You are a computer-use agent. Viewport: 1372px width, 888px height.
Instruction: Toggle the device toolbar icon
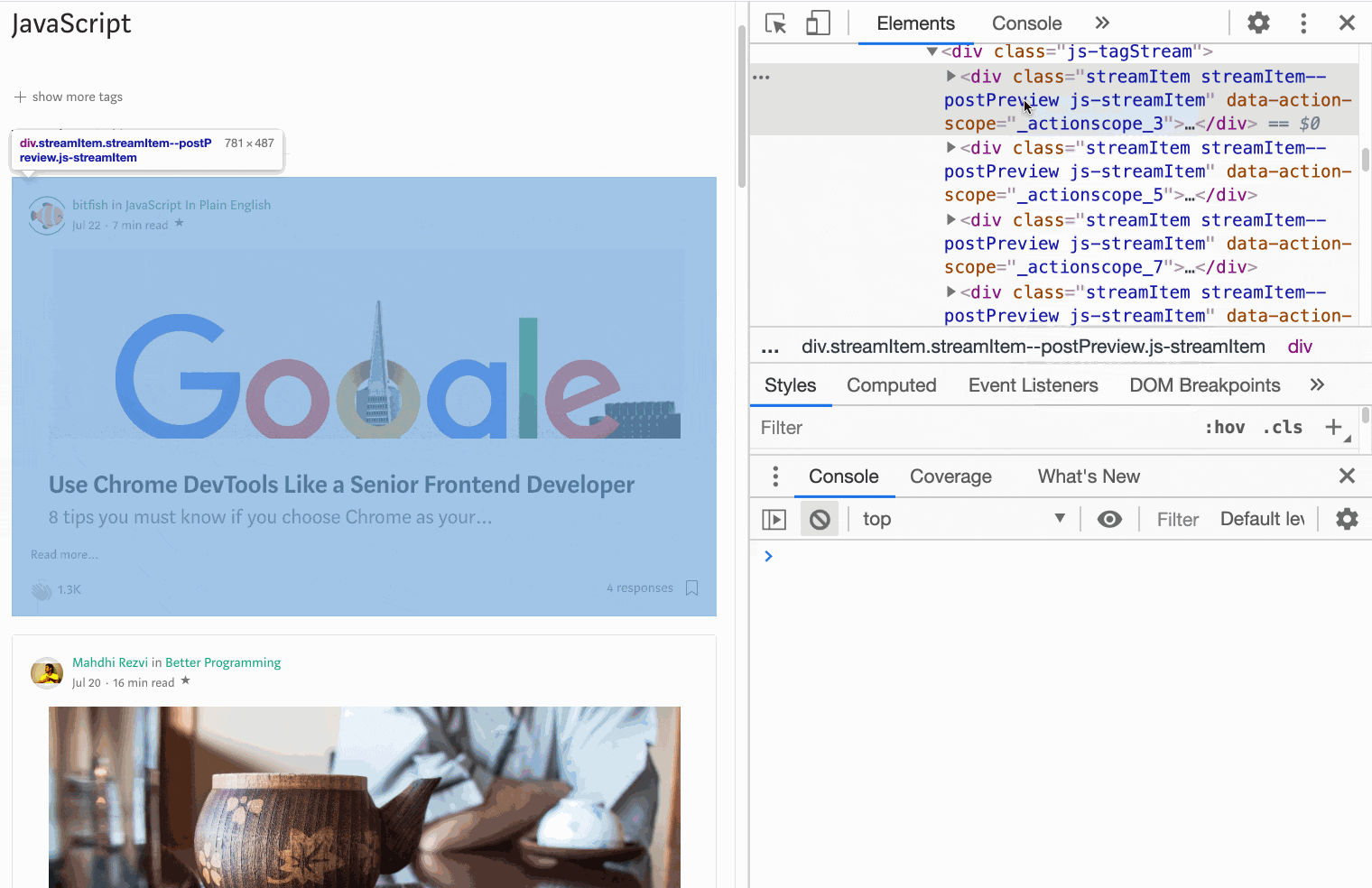(818, 23)
